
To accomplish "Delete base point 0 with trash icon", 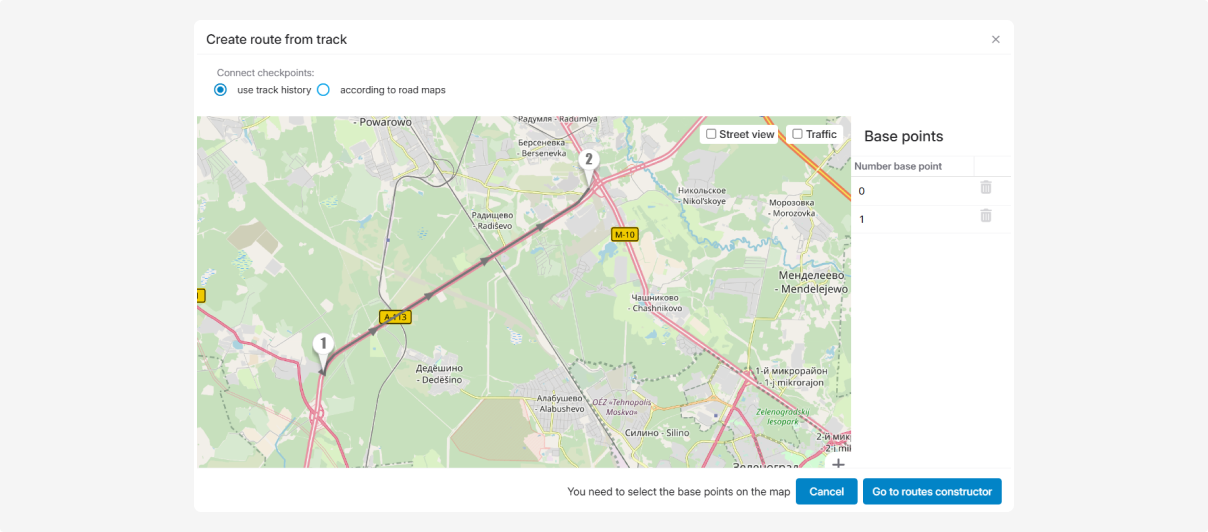I will (x=985, y=188).
